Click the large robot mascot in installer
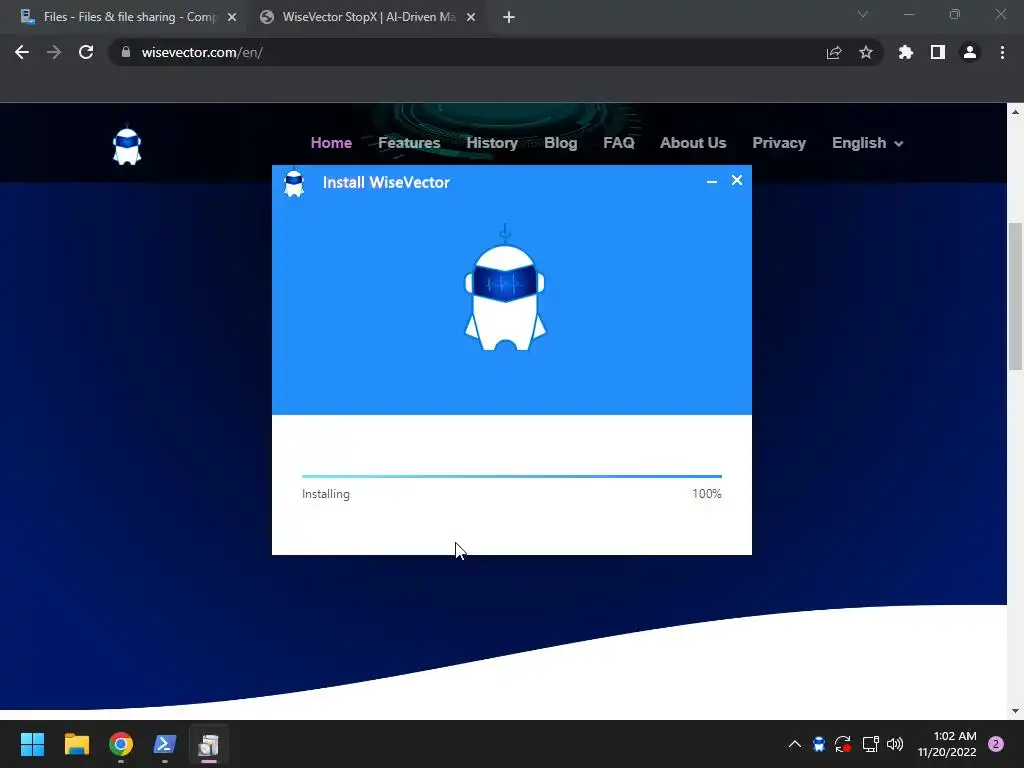This screenshot has width=1024, height=768. coord(505,289)
